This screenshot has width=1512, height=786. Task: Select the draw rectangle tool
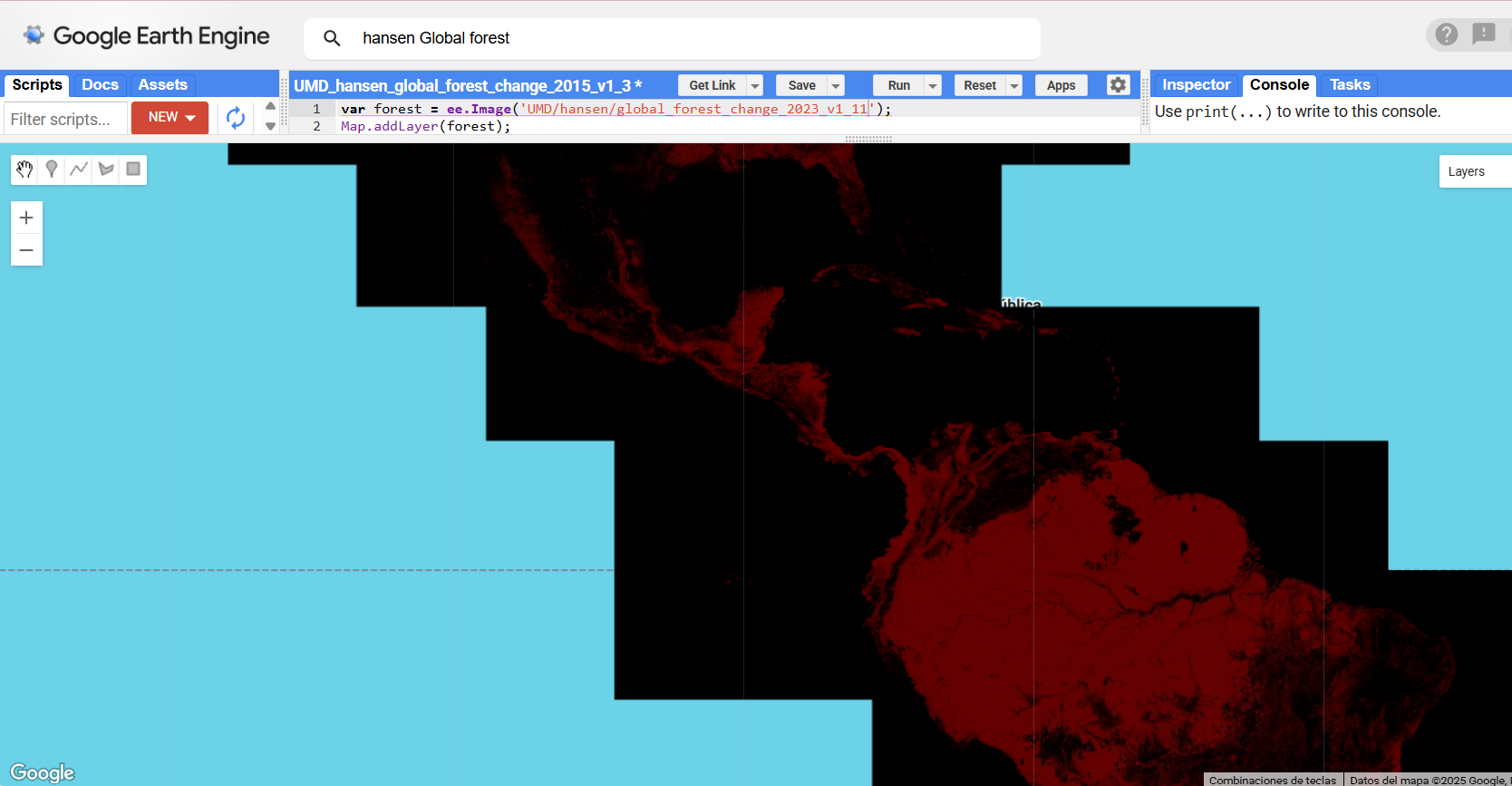(x=133, y=169)
